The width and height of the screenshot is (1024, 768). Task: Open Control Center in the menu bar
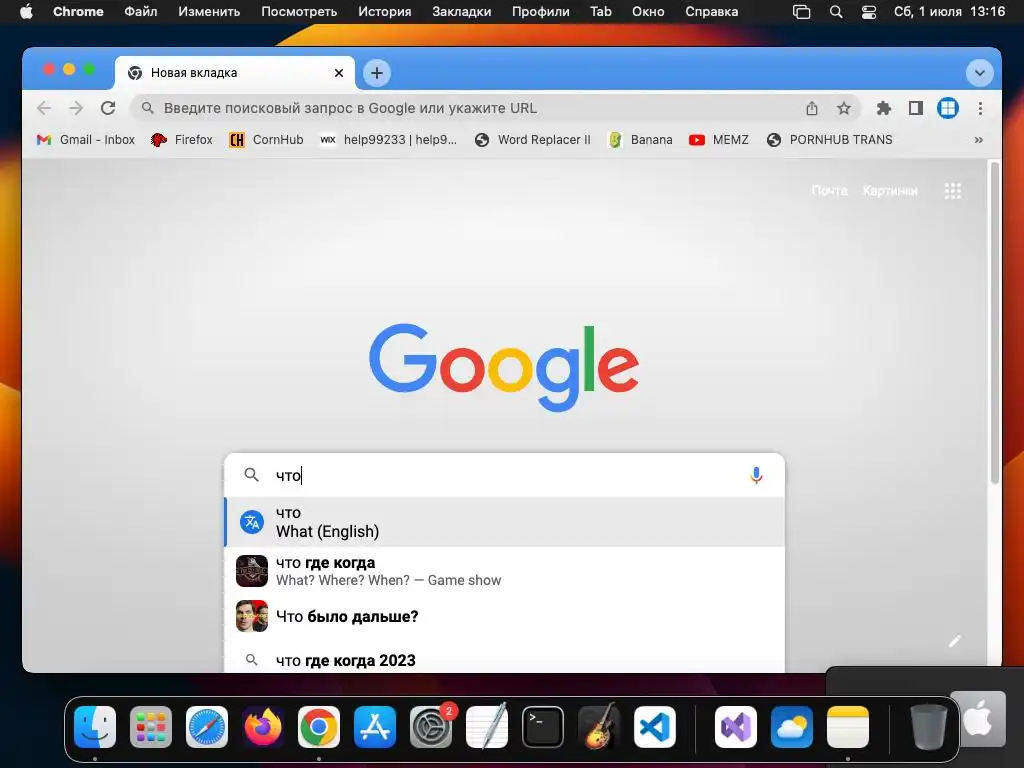coord(869,12)
